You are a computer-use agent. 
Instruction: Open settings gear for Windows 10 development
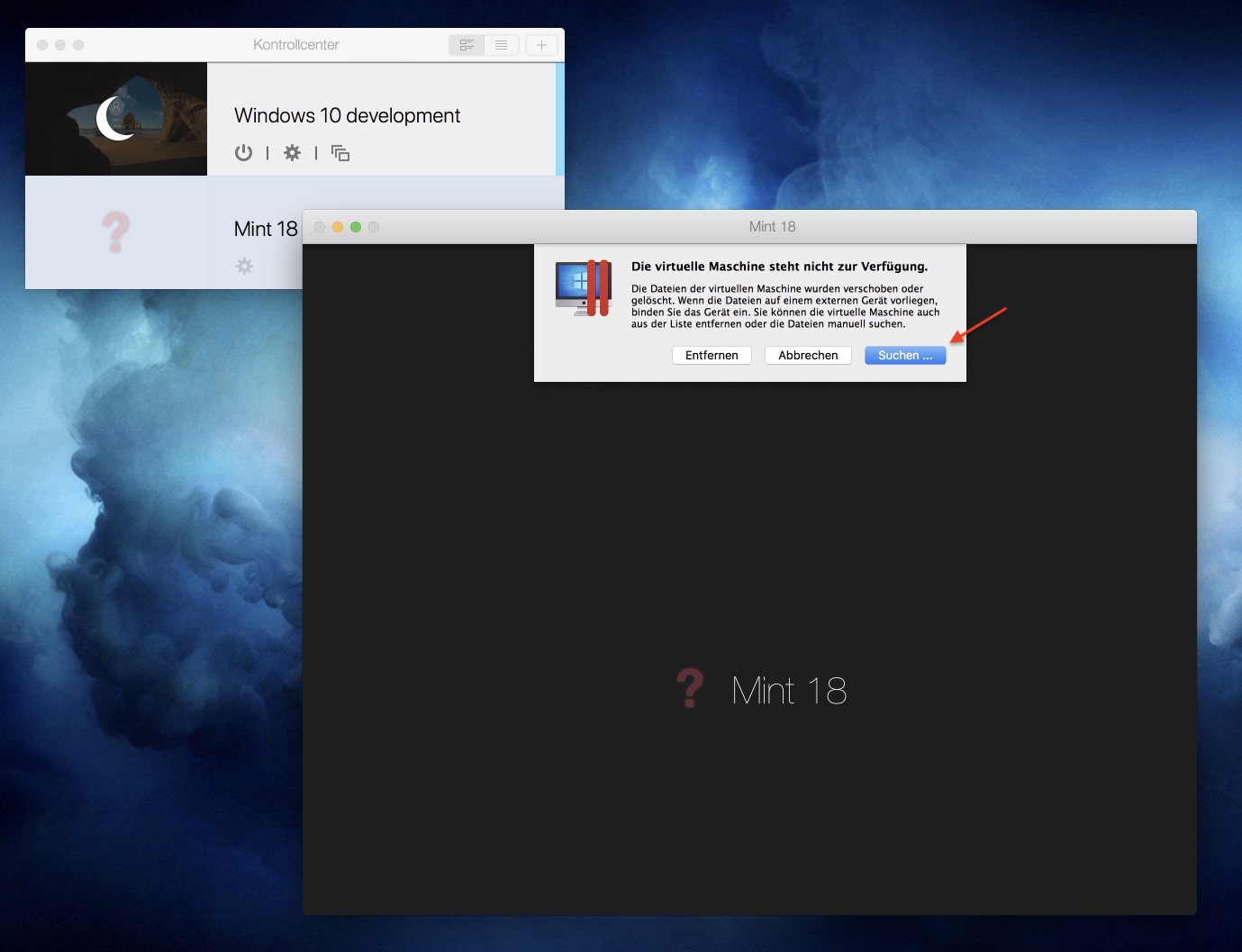click(292, 153)
